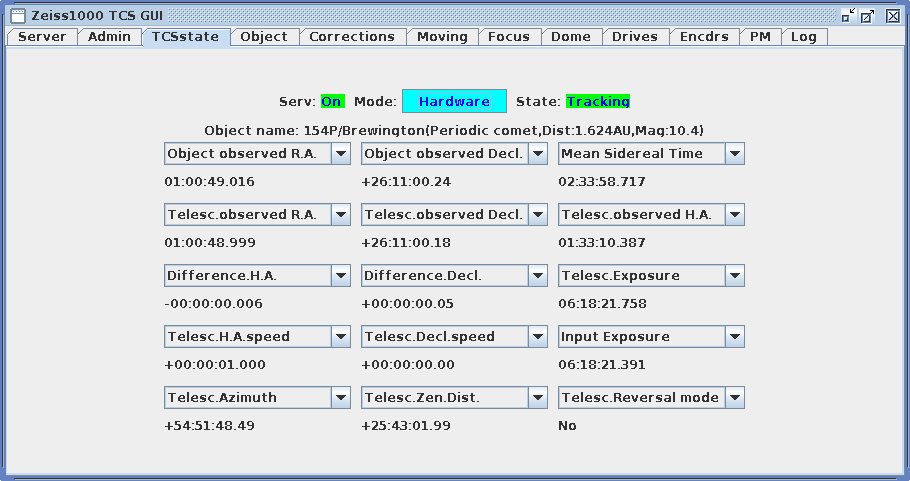Screen dimensions: 910x481
Task: Switch to the Focus tab
Action: coord(509,37)
